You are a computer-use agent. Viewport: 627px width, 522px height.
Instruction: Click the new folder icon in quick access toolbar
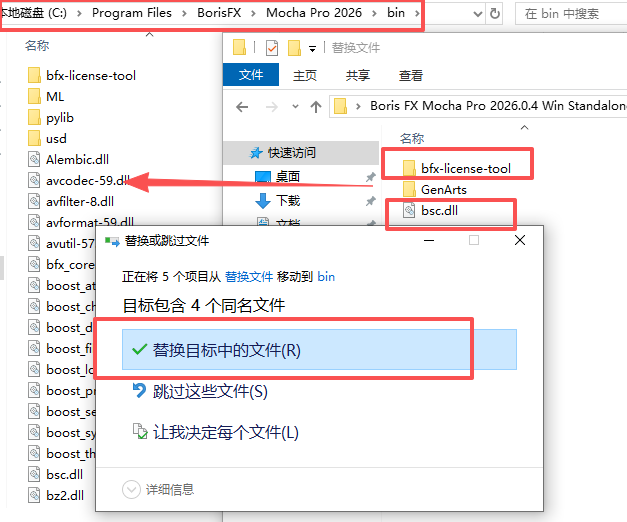294,48
